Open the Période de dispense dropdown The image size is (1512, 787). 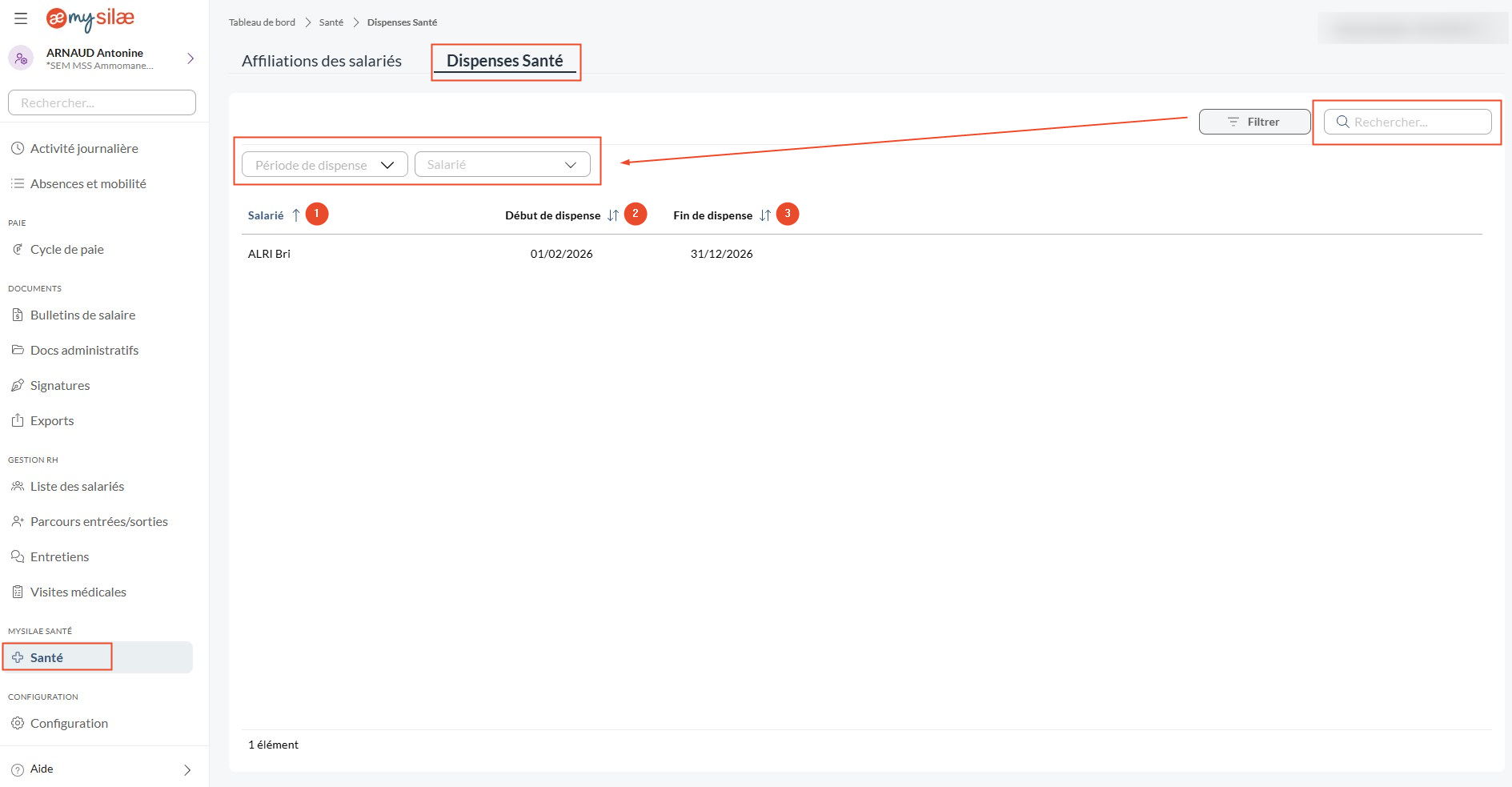coord(325,165)
